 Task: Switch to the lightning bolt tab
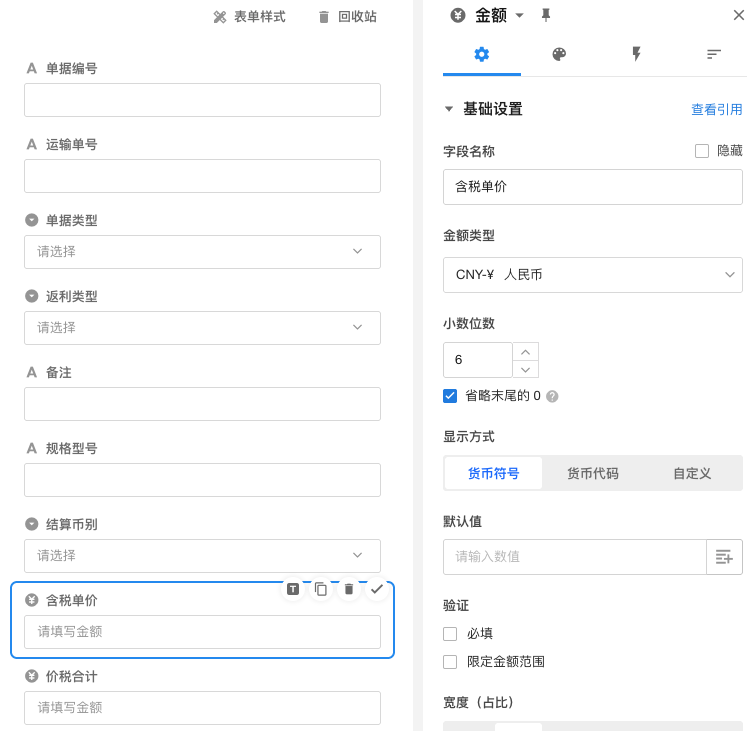point(636,54)
